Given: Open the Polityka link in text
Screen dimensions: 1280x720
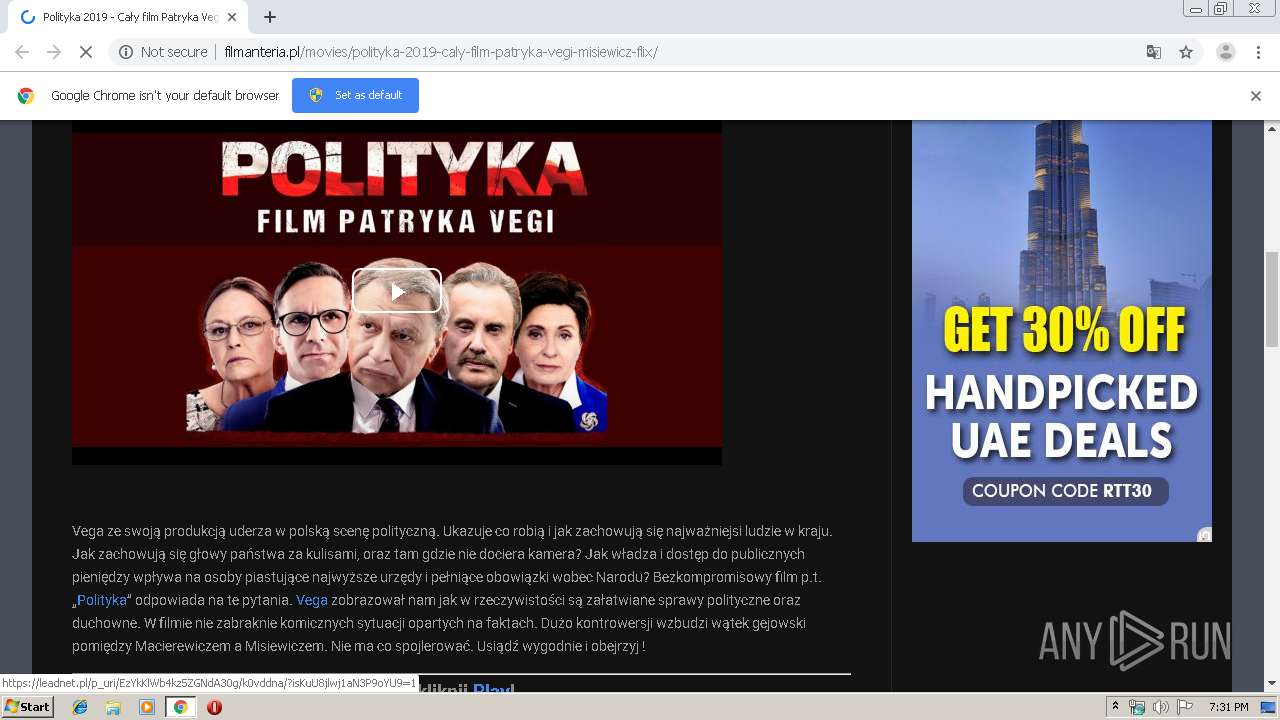Looking at the screenshot, I should pyautogui.click(x=102, y=600).
